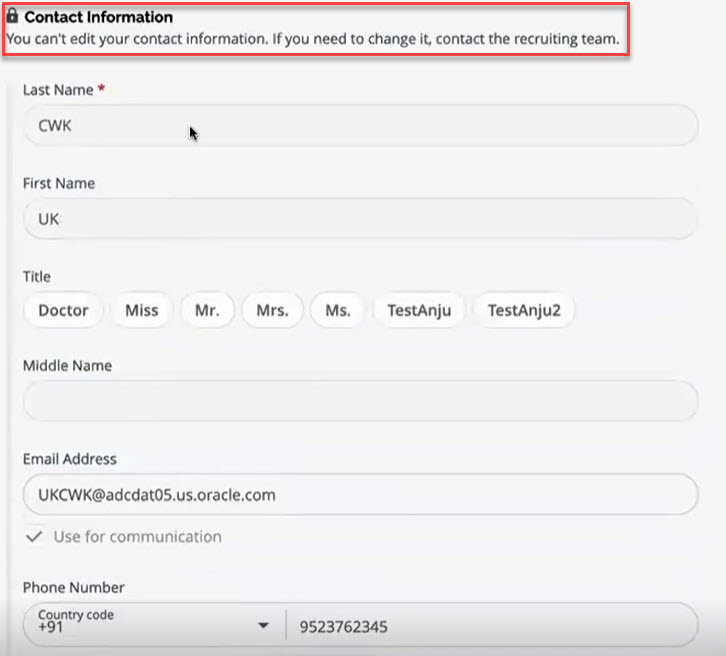Choose the Mr. title pill
The width and height of the screenshot is (726, 656).
click(x=207, y=310)
